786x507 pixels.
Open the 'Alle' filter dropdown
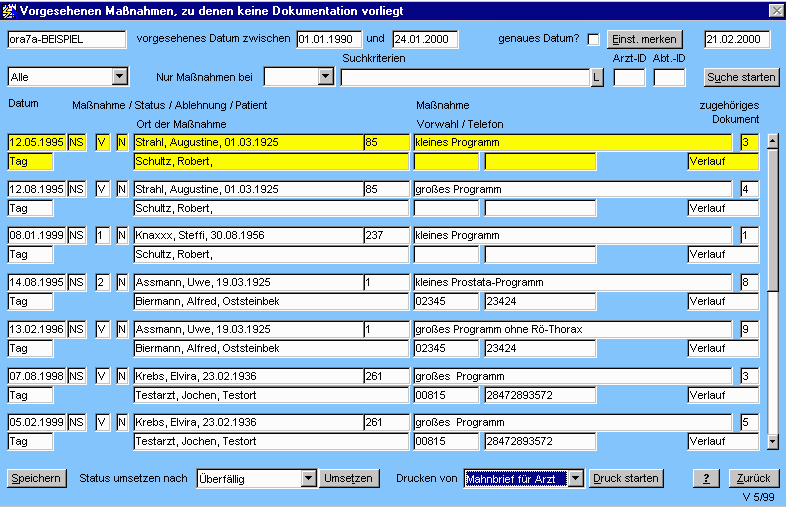(x=120, y=76)
